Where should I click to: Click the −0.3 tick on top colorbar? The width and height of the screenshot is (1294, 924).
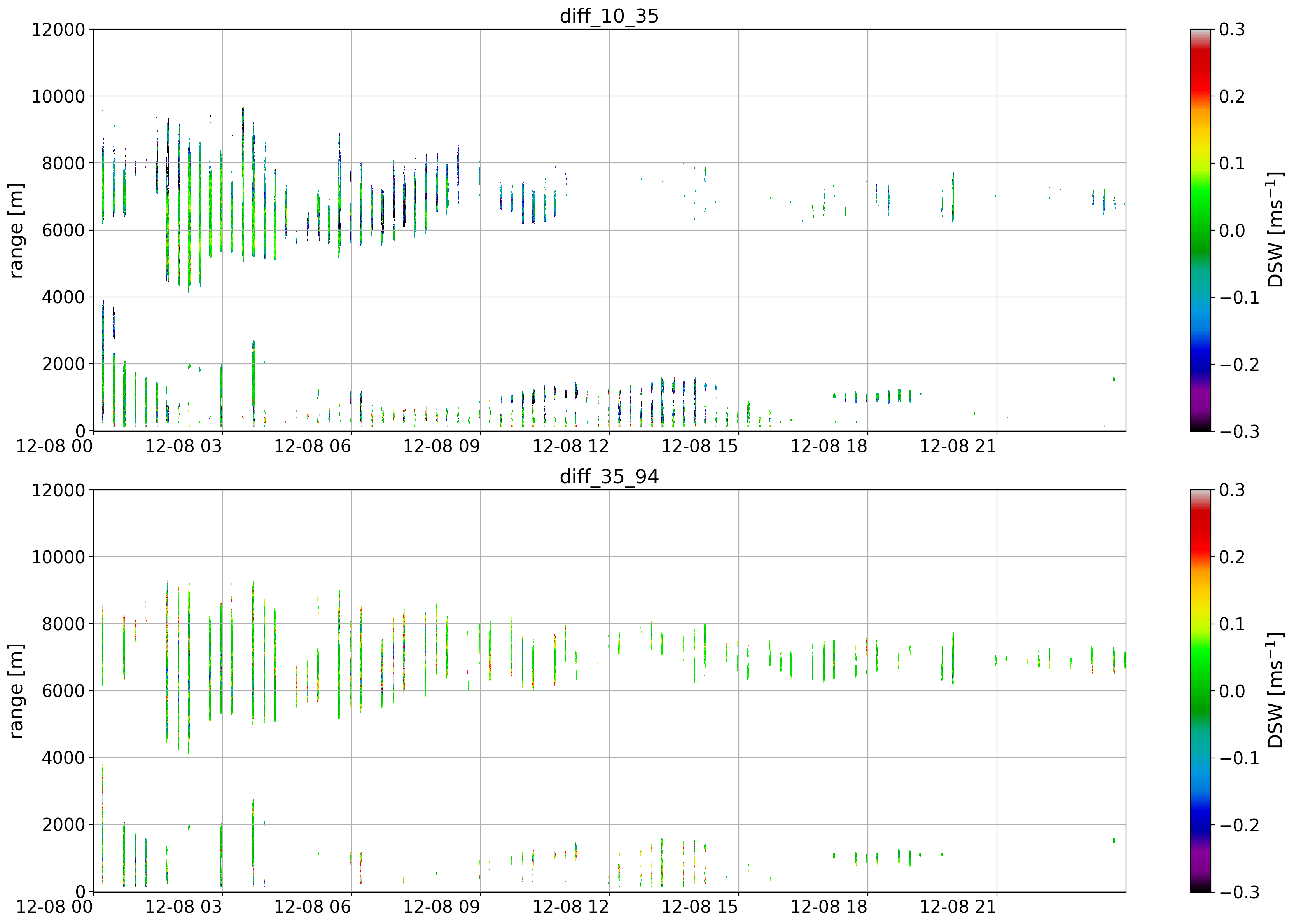(1239, 431)
